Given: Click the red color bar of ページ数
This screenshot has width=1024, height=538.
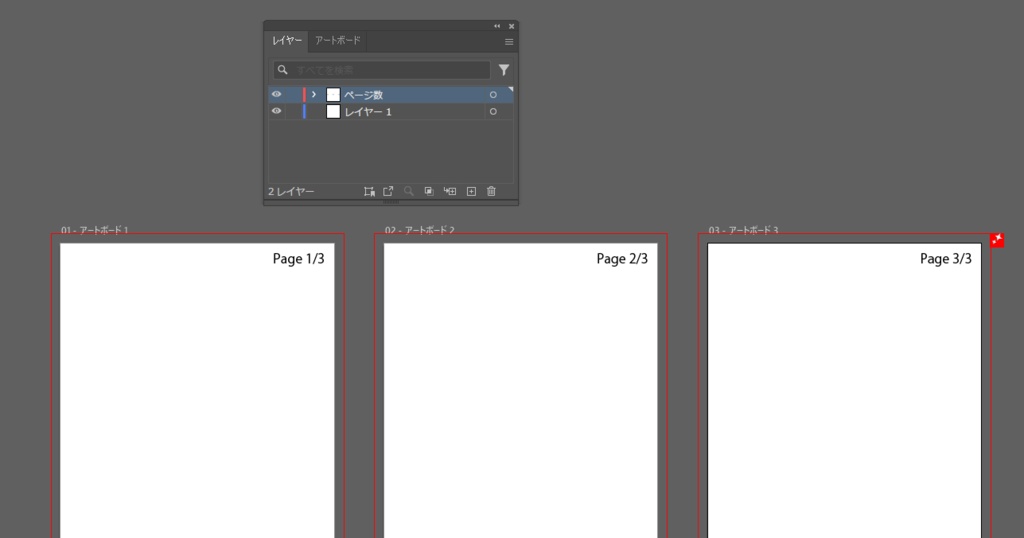Looking at the screenshot, I should [304, 95].
